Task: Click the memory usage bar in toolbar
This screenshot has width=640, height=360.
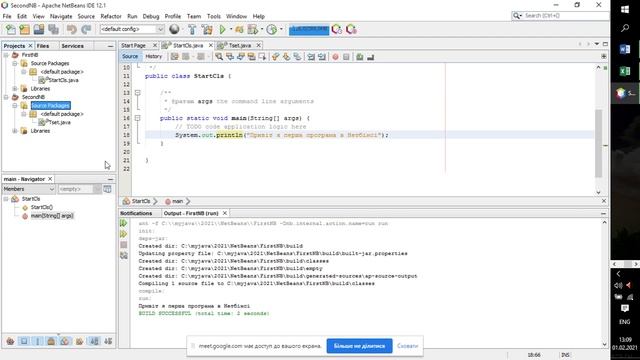Action: [x=309, y=29]
